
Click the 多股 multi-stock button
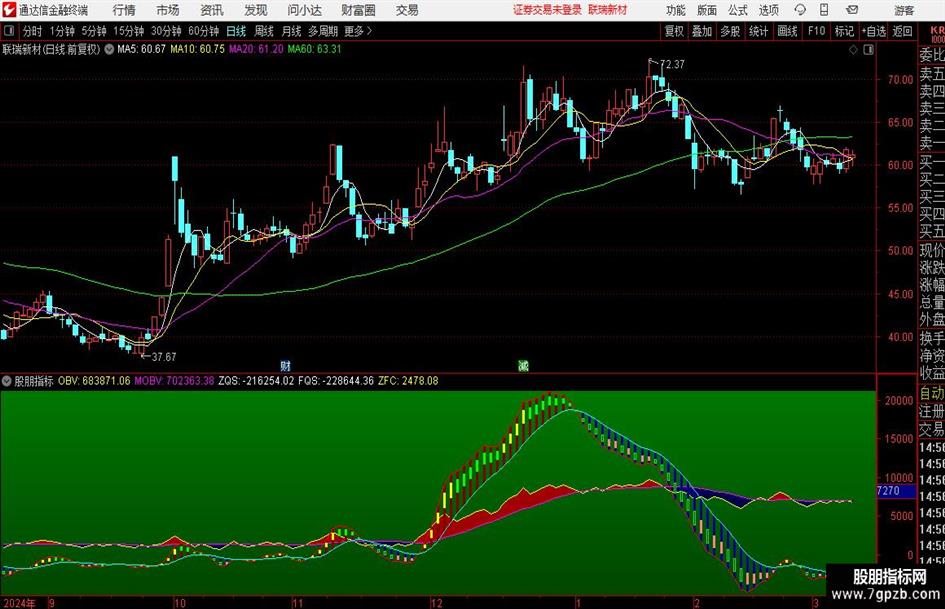tap(730, 31)
